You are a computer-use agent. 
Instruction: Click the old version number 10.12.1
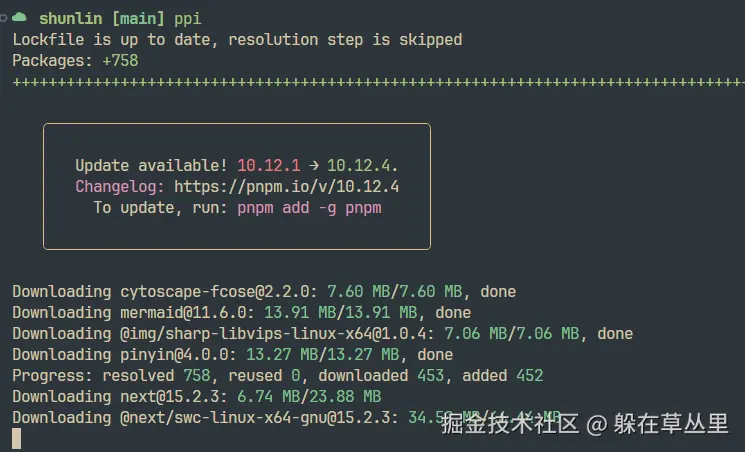click(x=268, y=165)
